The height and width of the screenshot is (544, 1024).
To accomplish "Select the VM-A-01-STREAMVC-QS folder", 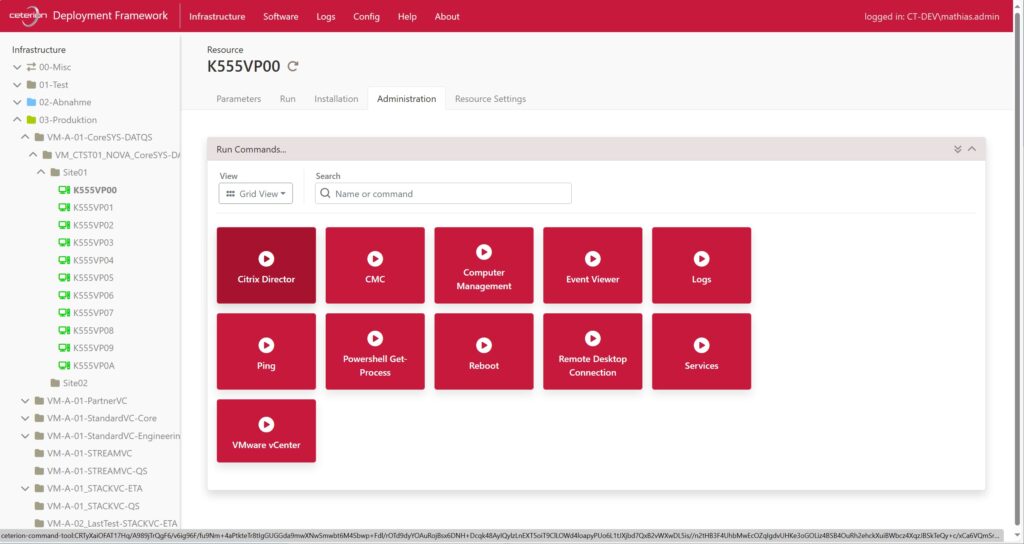I will click(x=91, y=471).
